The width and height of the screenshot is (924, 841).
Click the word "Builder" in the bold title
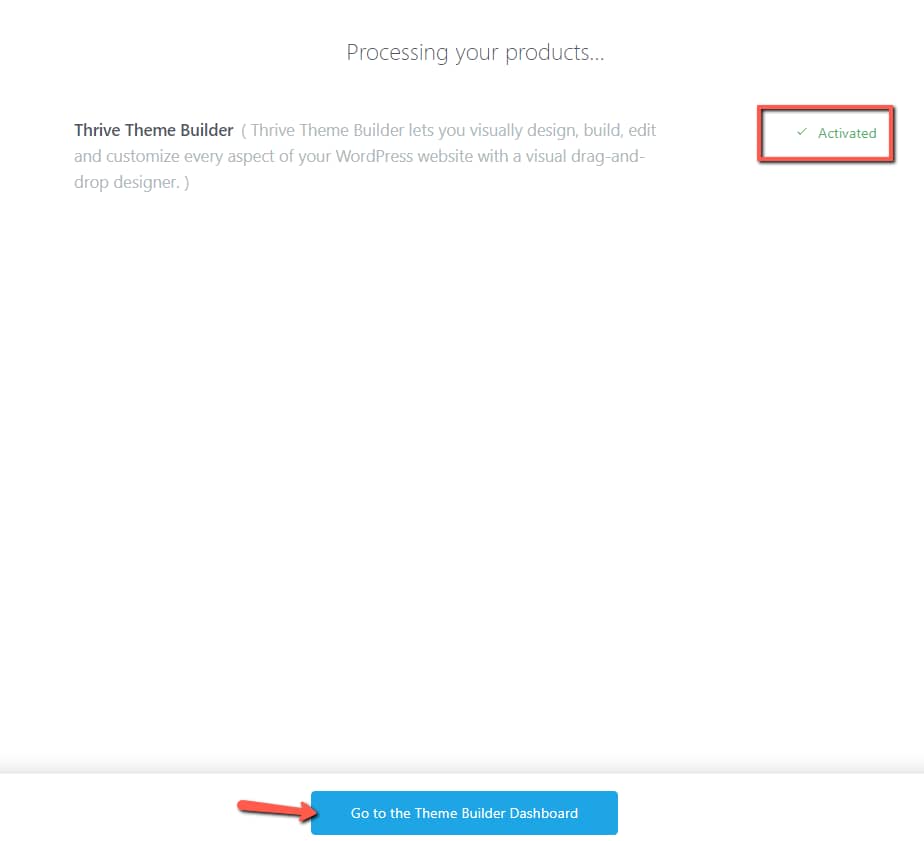click(x=206, y=130)
